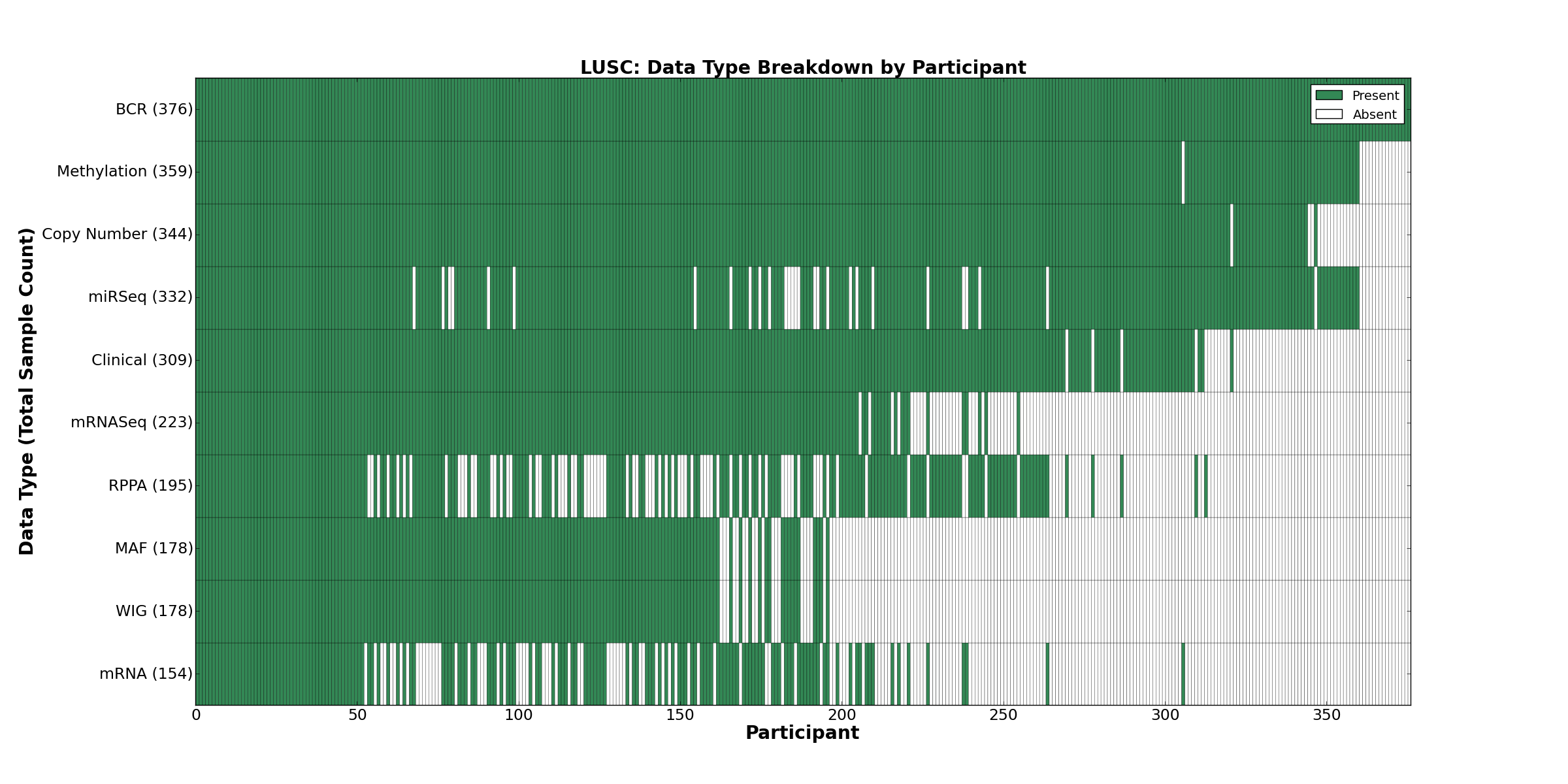
Task: Click the Copy Number (344) label
Action: pyautogui.click(x=117, y=235)
